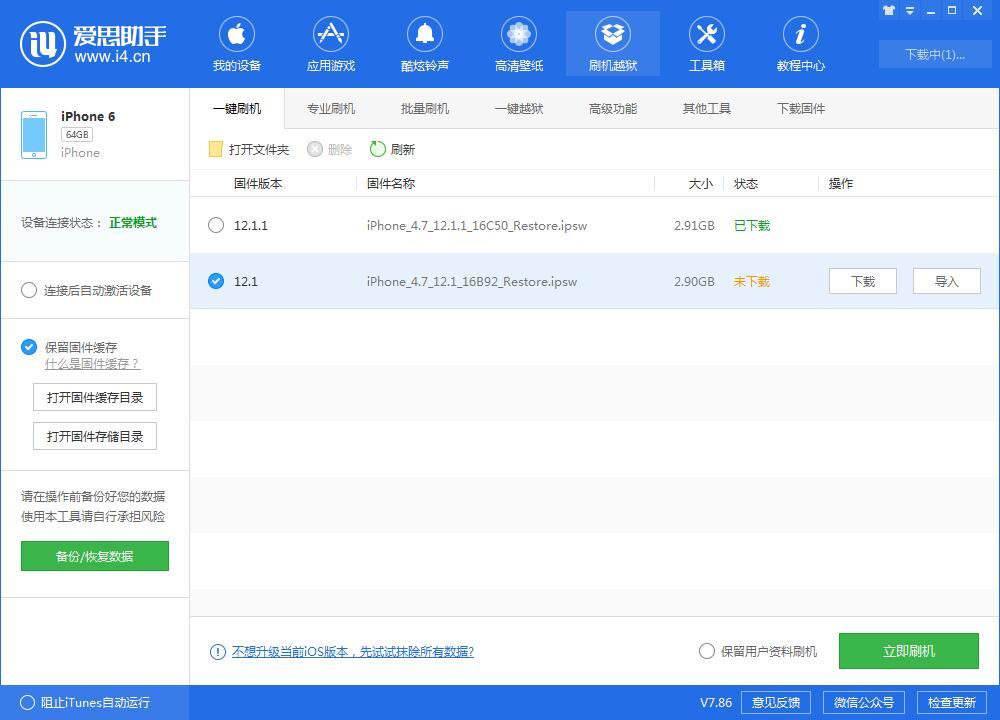
Task: Open 下载中(1)... downloads button
Action: (x=935, y=54)
